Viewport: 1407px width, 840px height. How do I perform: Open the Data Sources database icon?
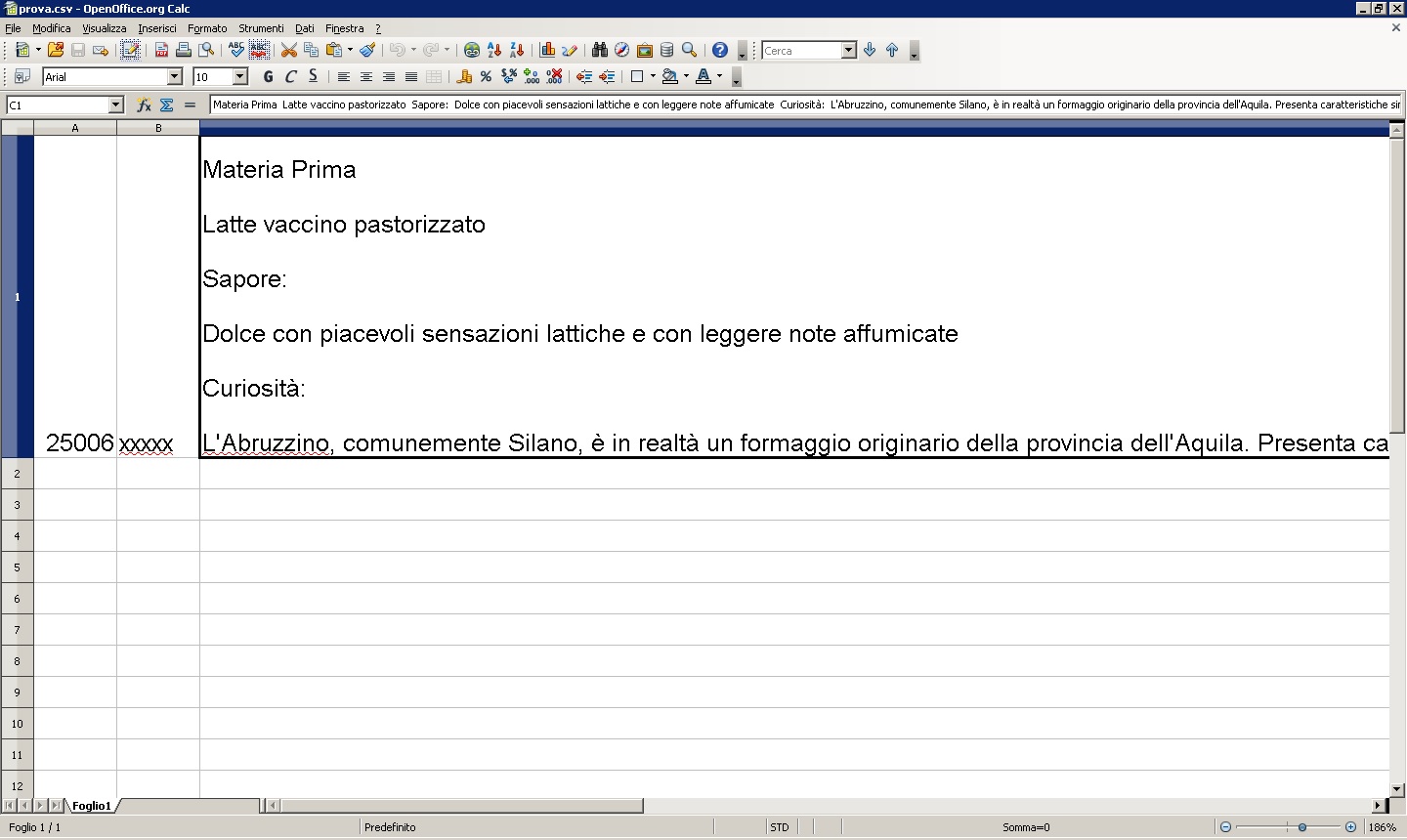667,50
